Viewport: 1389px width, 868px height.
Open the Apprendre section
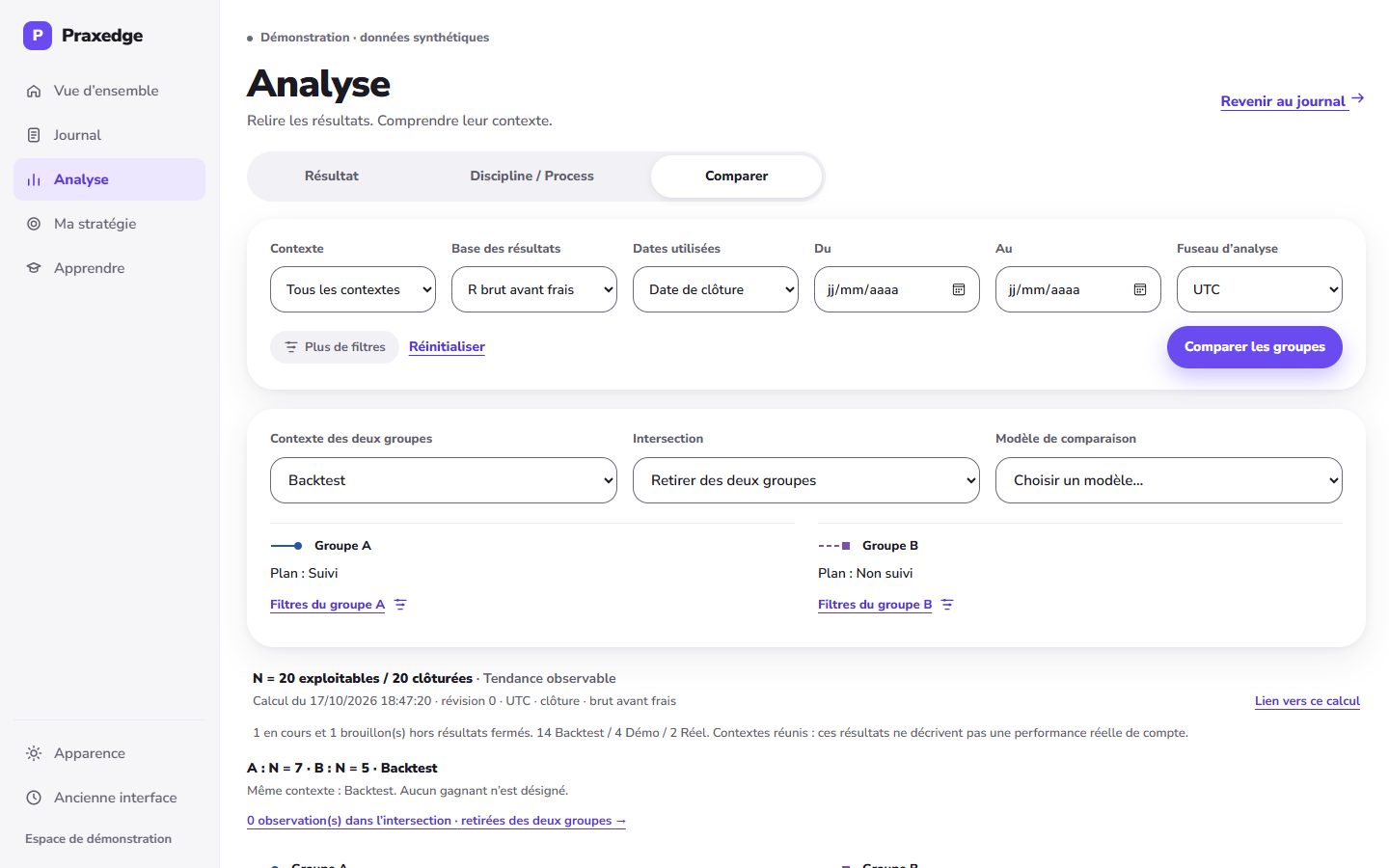coord(109,268)
